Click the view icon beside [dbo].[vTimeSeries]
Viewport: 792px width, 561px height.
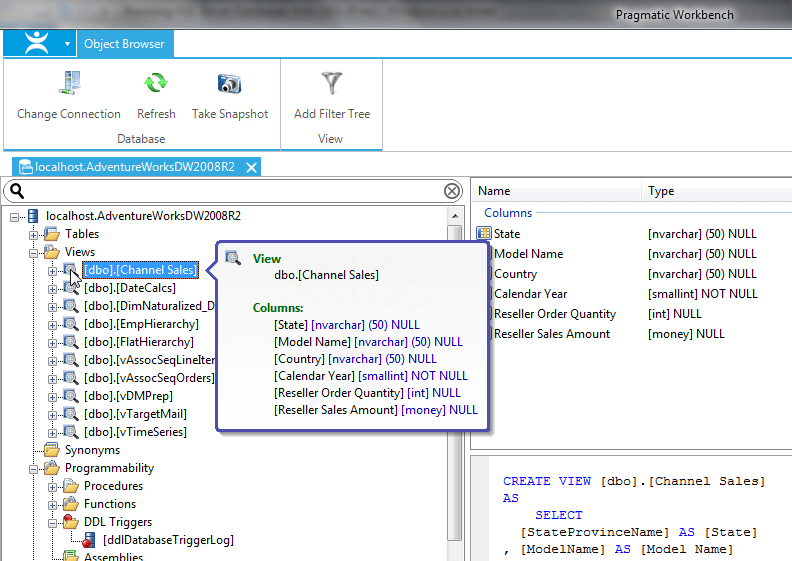pyautogui.click(x=71, y=432)
